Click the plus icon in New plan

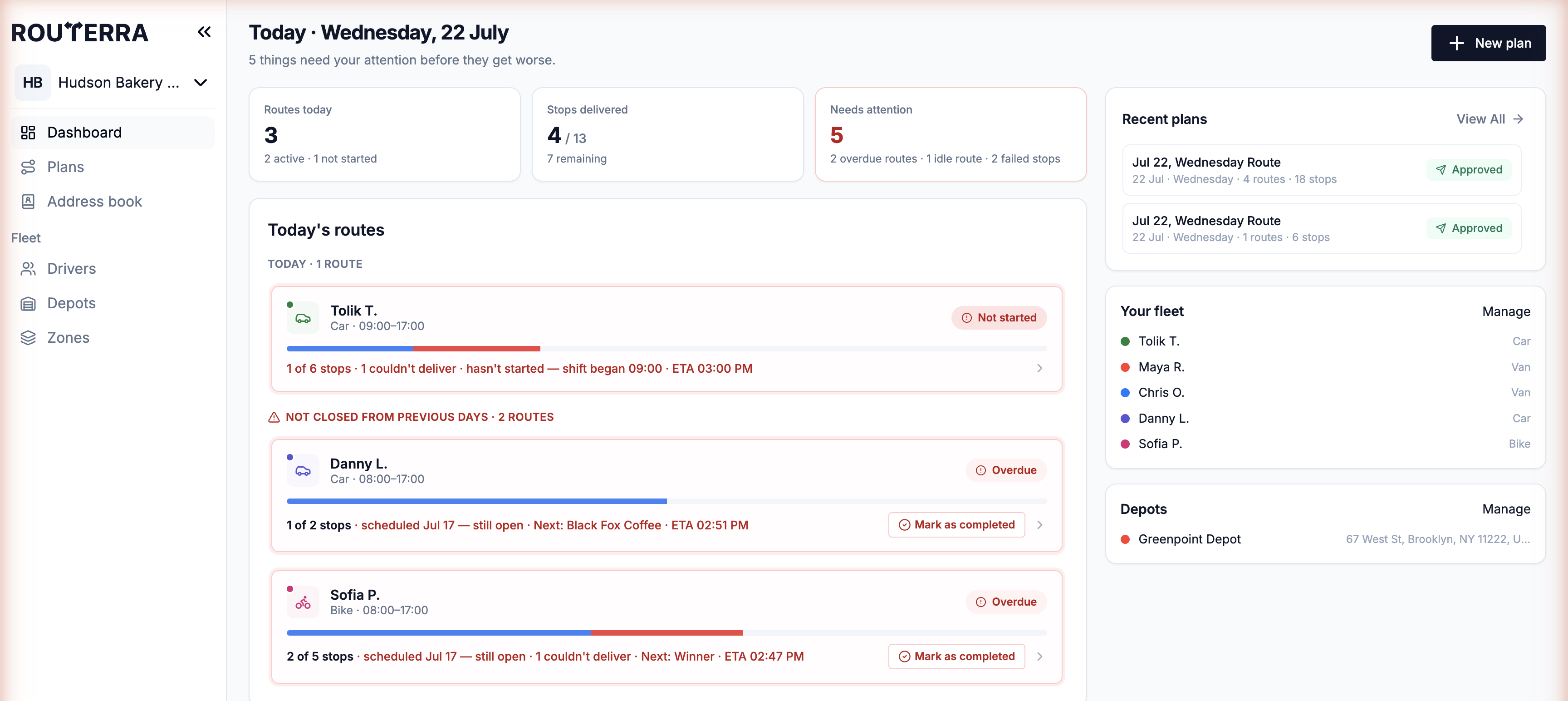[x=1456, y=43]
